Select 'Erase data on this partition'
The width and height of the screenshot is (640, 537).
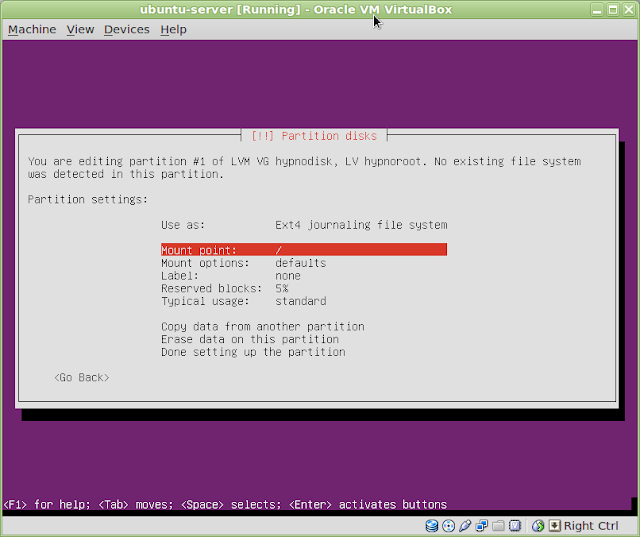250,339
